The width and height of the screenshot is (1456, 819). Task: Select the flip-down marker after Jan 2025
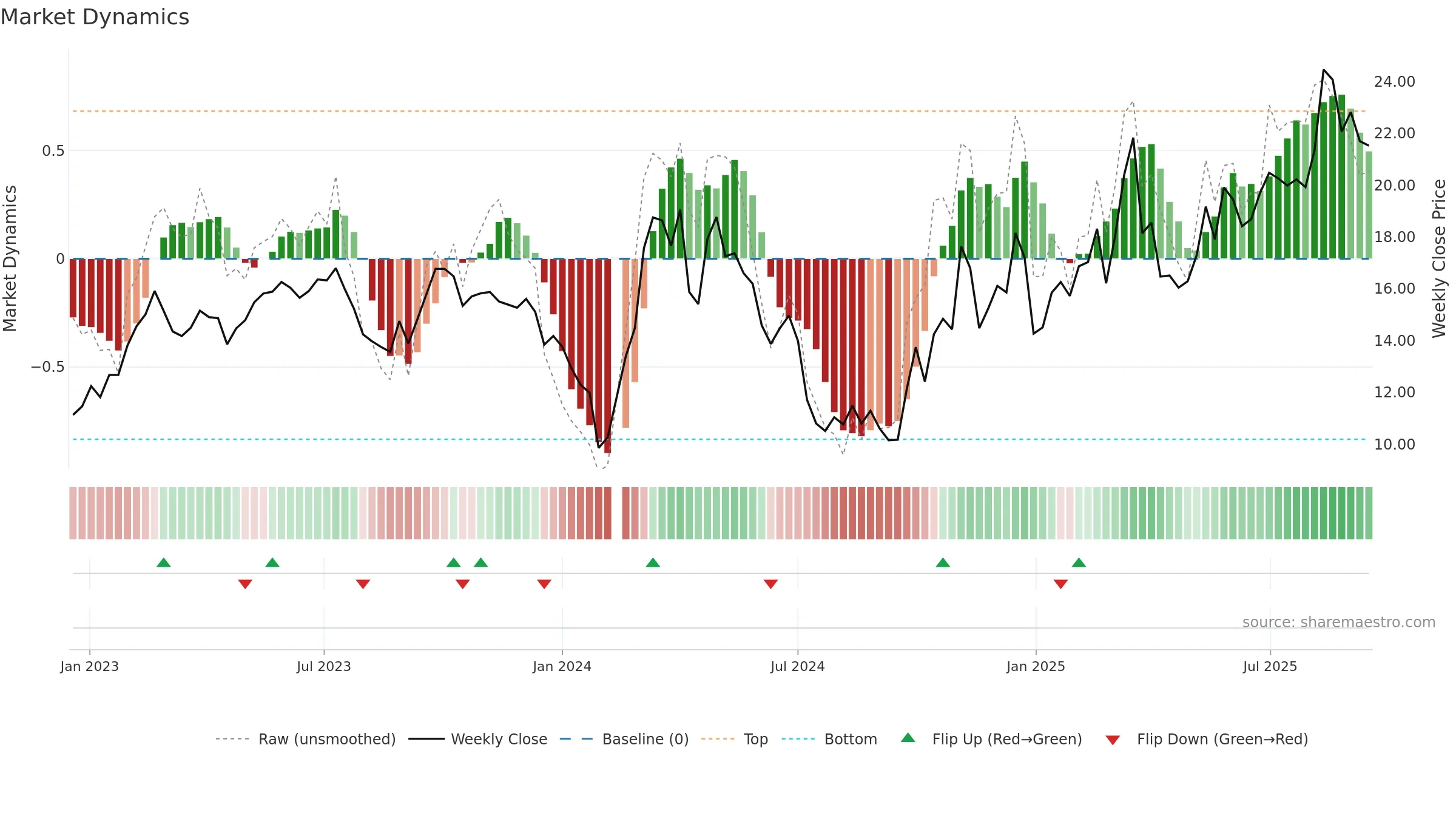pos(1061,584)
